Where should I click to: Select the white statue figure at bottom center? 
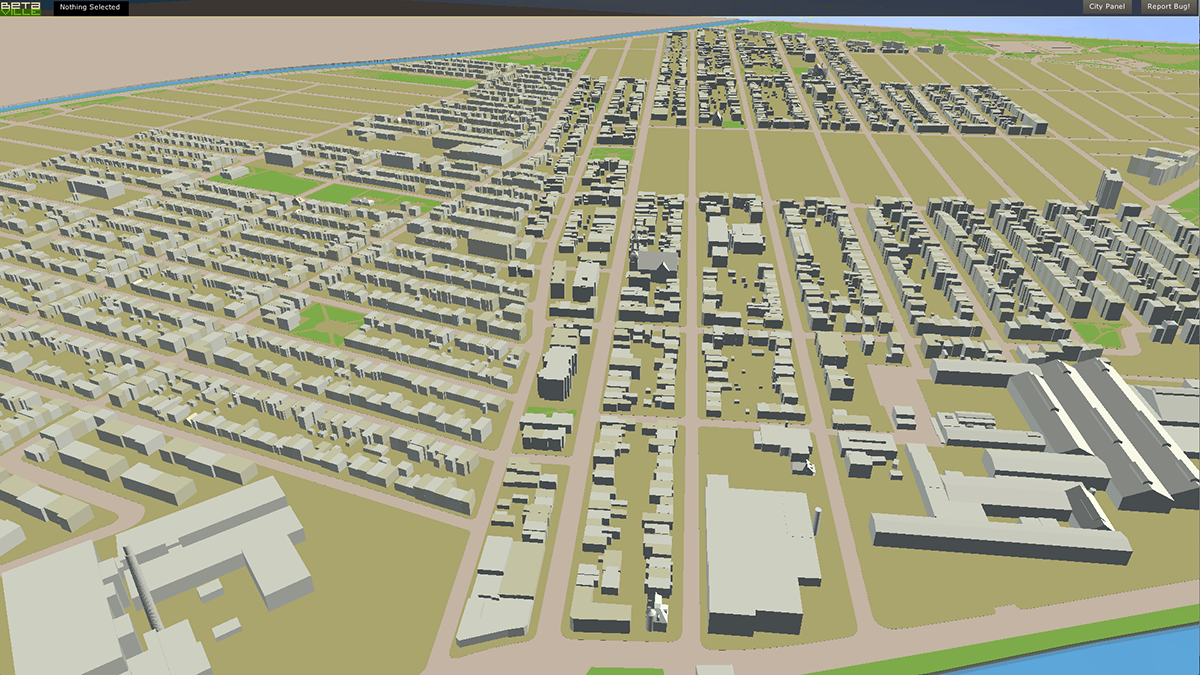click(657, 605)
